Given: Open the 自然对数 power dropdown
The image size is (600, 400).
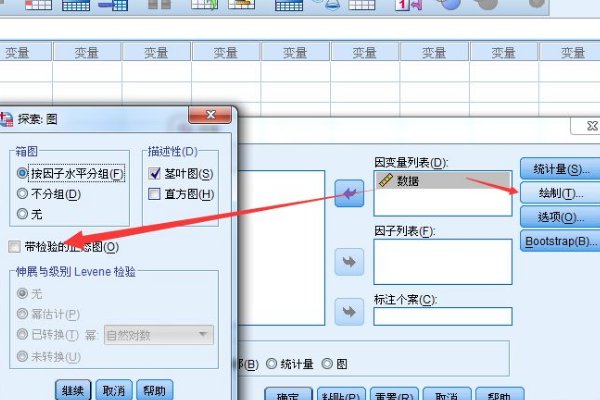Looking at the screenshot, I should 159,335.
